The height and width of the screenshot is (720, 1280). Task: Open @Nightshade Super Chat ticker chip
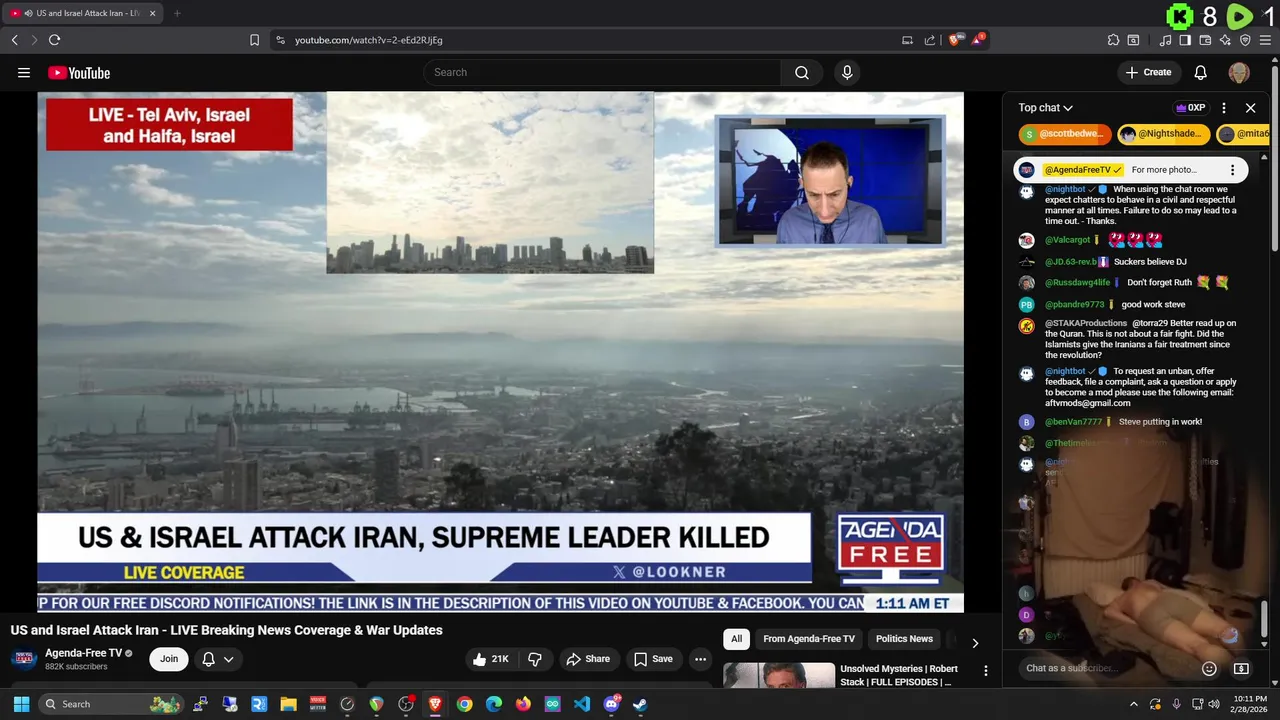tap(1164, 134)
